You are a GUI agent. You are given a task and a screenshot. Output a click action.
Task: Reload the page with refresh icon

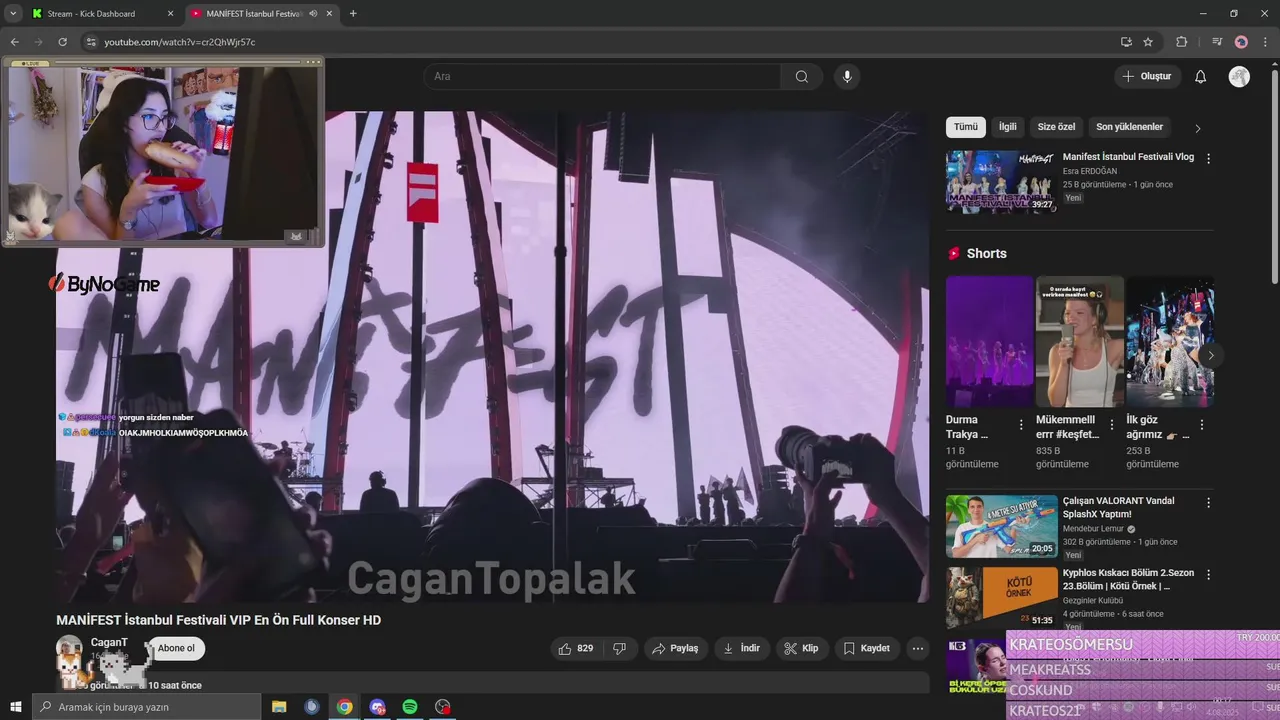pyautogui.click(x=62, y=42)
